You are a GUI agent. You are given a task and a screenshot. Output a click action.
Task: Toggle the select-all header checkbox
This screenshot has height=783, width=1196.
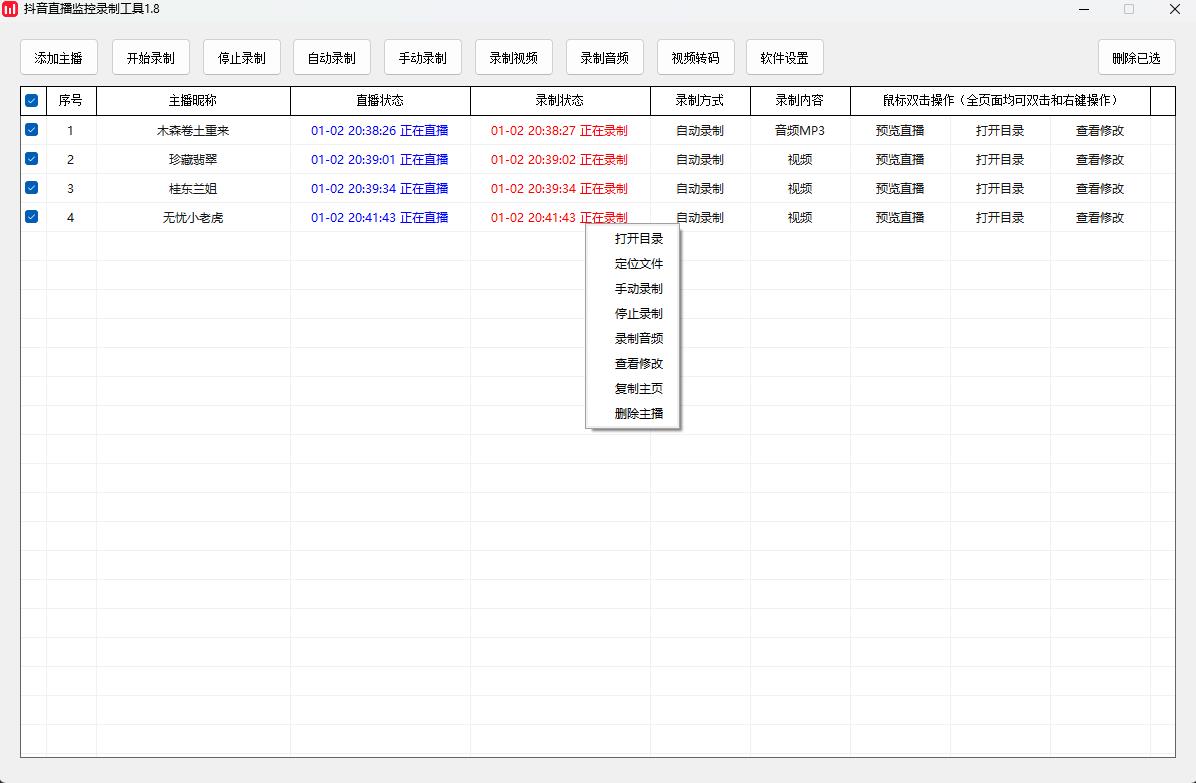click(32, 101)
